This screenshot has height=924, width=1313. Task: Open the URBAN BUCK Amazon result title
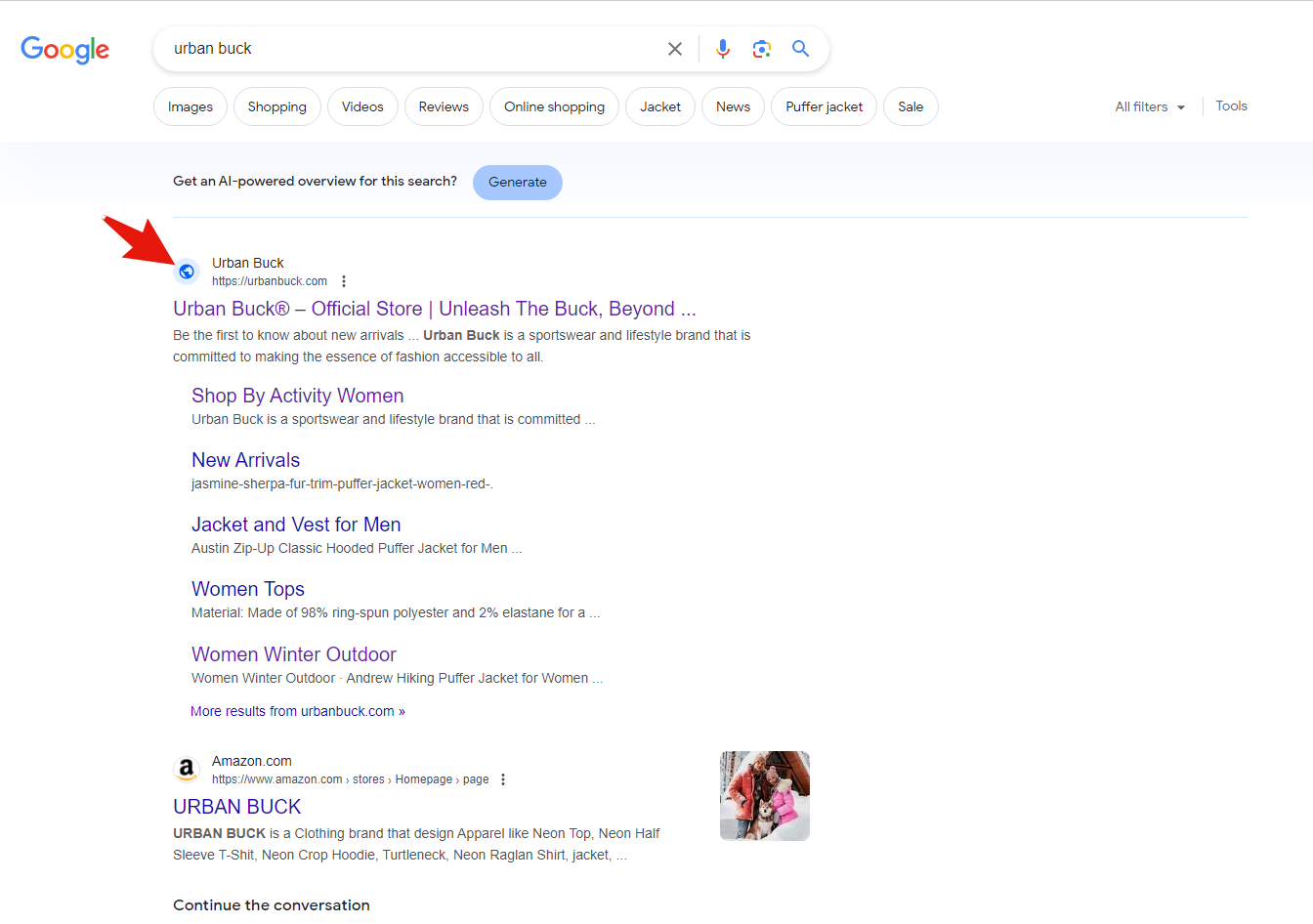tap(237, 807)
